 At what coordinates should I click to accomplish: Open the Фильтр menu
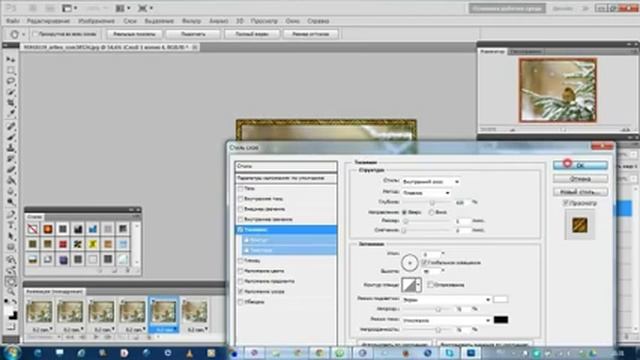tap(191, 21)
